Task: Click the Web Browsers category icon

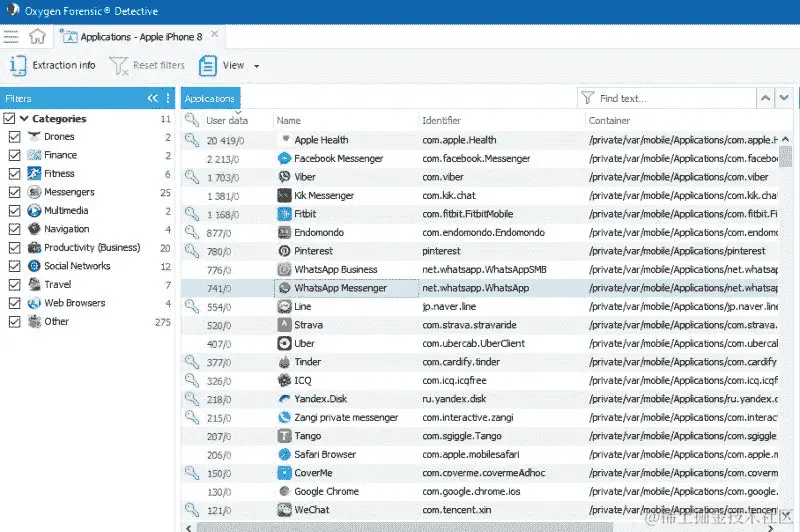Action: [x=34, y=303]
